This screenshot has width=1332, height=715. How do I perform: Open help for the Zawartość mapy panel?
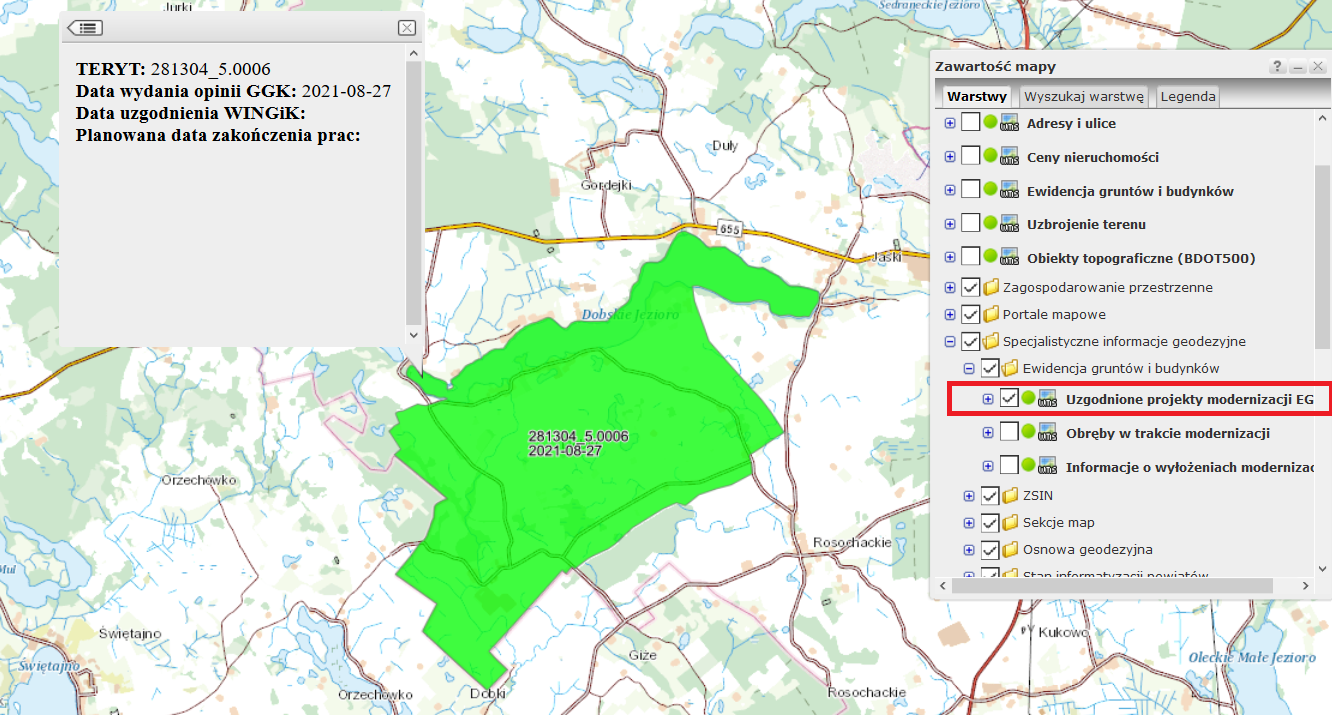click(1277, 67)
